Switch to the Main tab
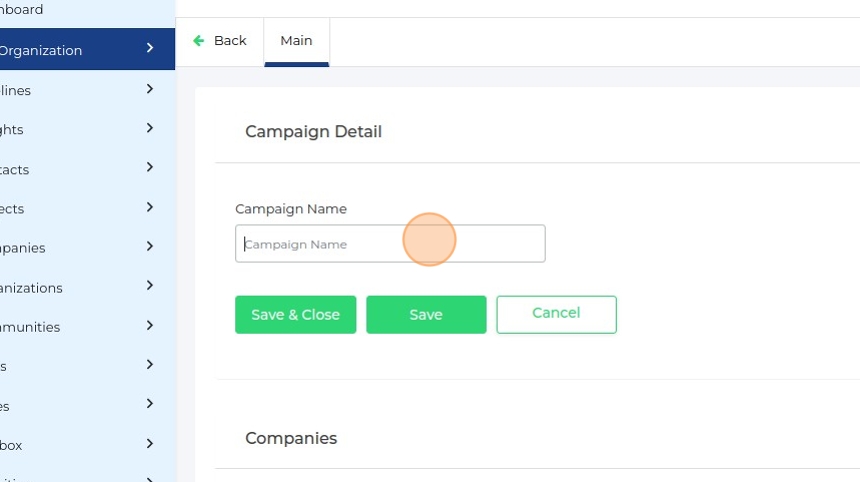 (296, 41)
